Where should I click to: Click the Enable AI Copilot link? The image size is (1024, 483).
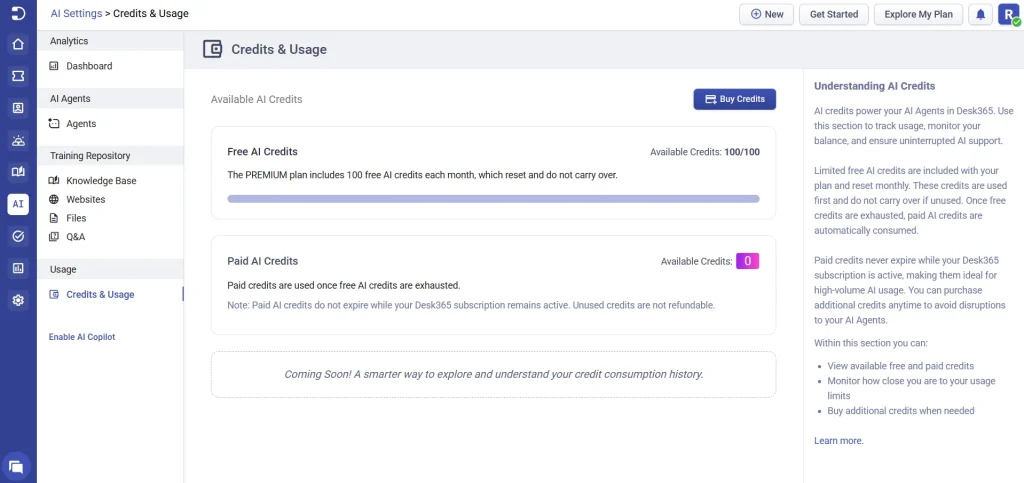click(x=82, y=337)
